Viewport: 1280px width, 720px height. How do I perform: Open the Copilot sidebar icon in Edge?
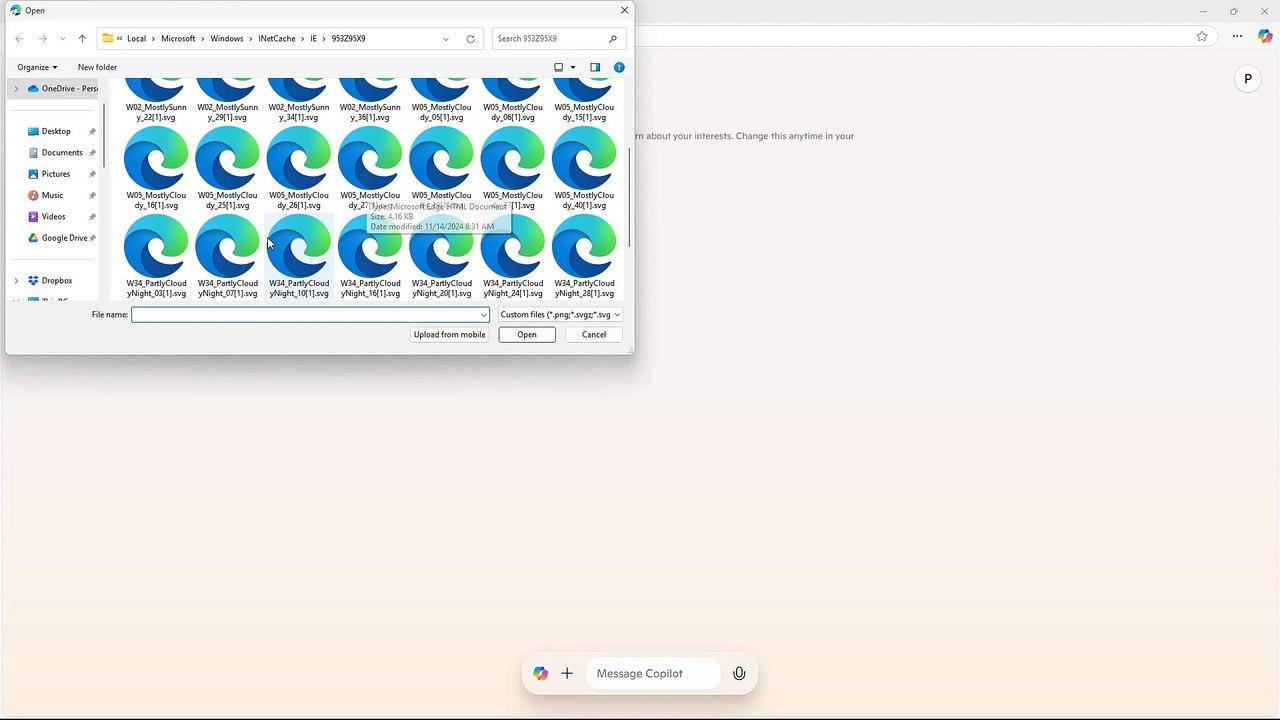pos(1265,37)
